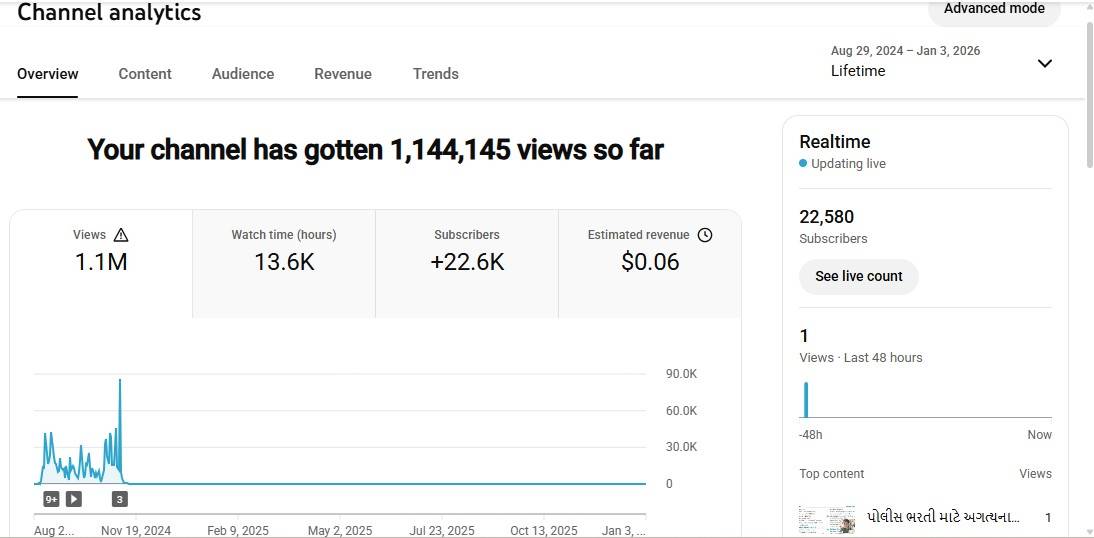Click the play icon marker under chart
Screen dimensions: 1094x538
tap(74, 499)
